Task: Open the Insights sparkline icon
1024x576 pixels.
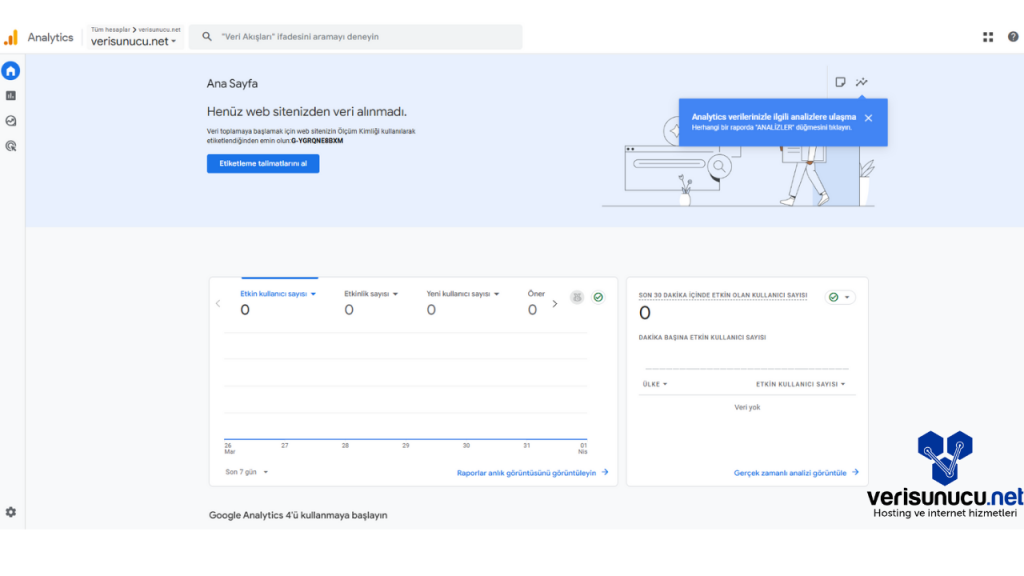Action: pyautogui.click(x=862, y=82)
